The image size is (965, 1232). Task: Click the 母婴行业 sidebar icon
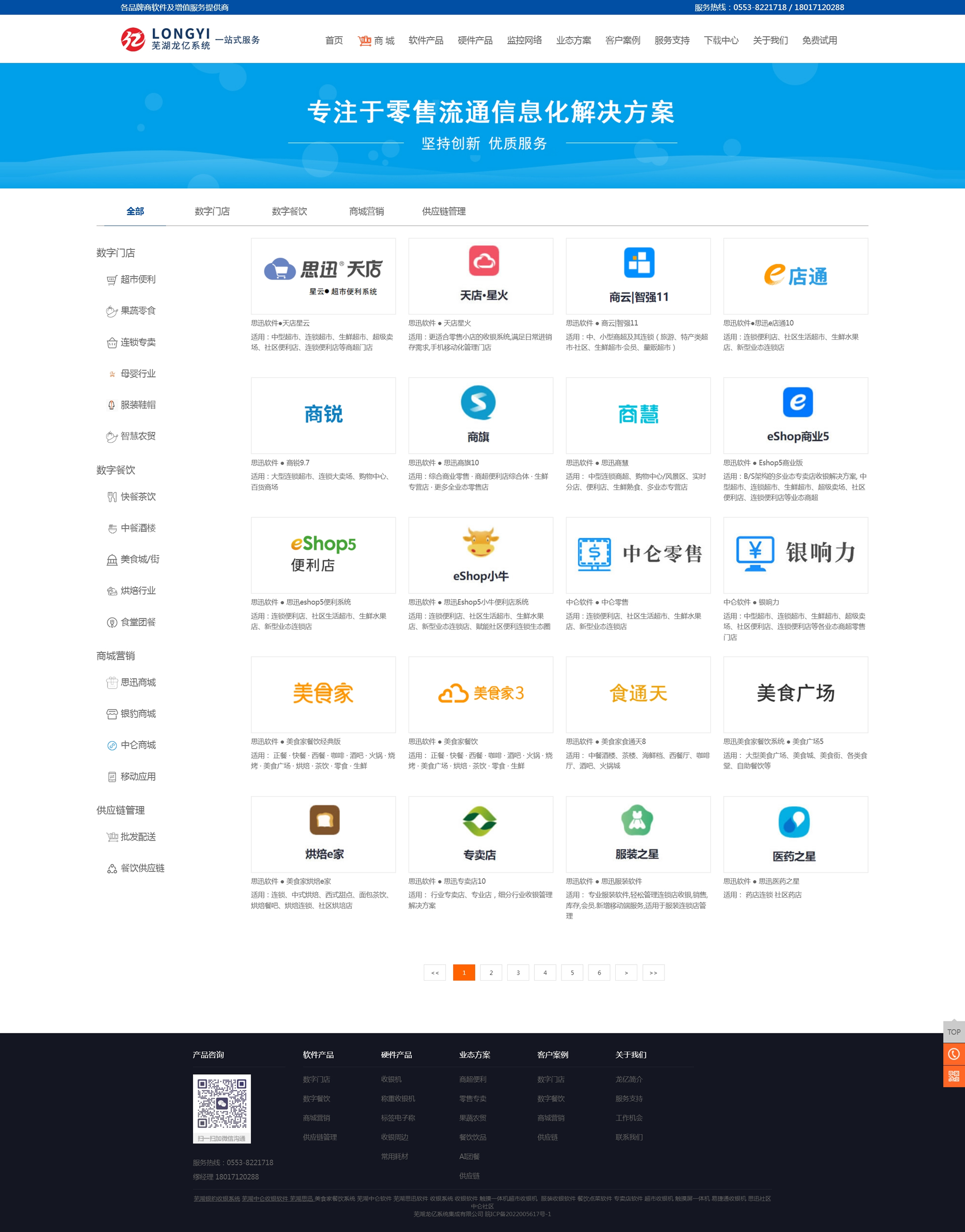point(112,374)
